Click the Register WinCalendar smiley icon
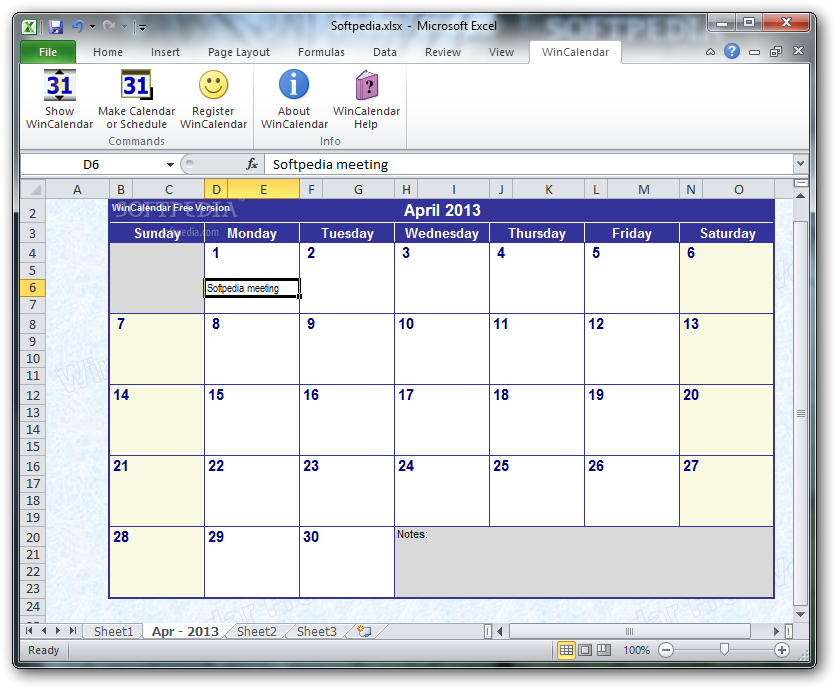This screenshot has width=837, height=689. tap(214, 85)
